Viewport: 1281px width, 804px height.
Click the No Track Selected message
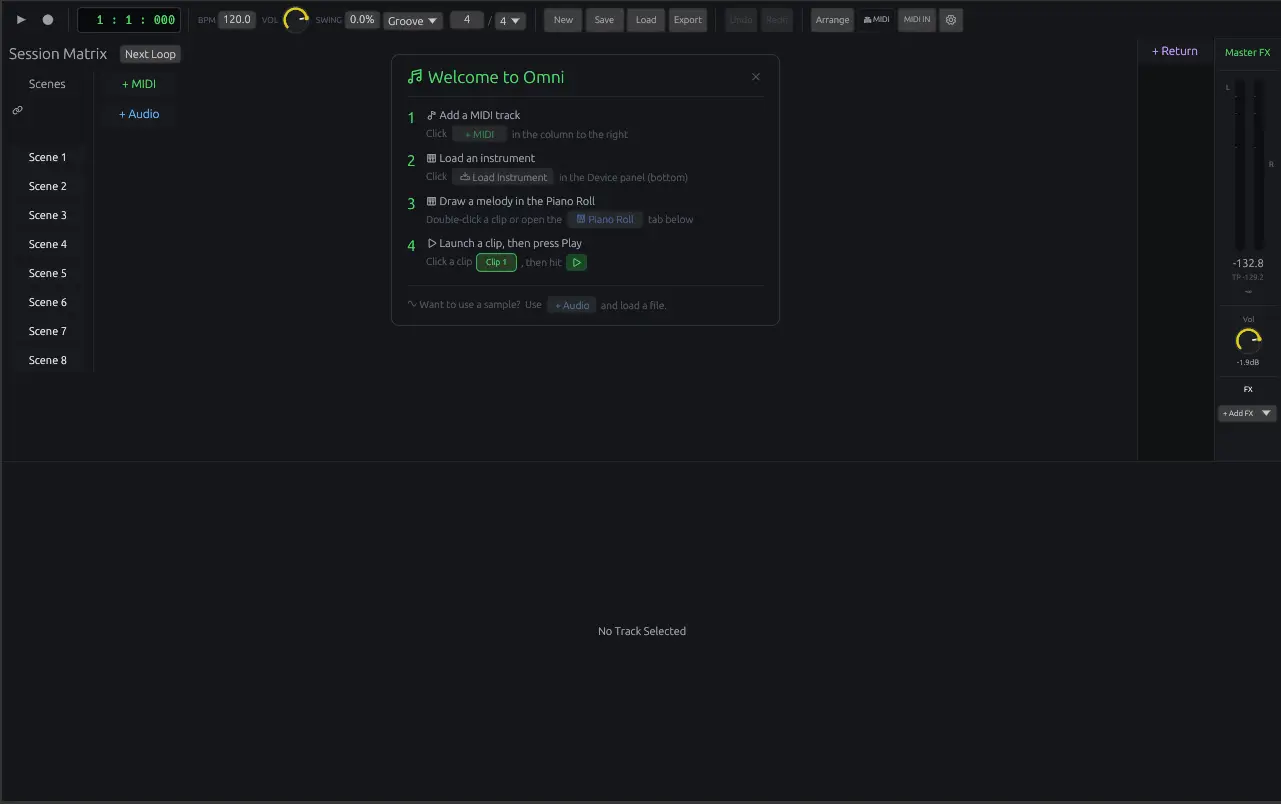pos(642,631)
